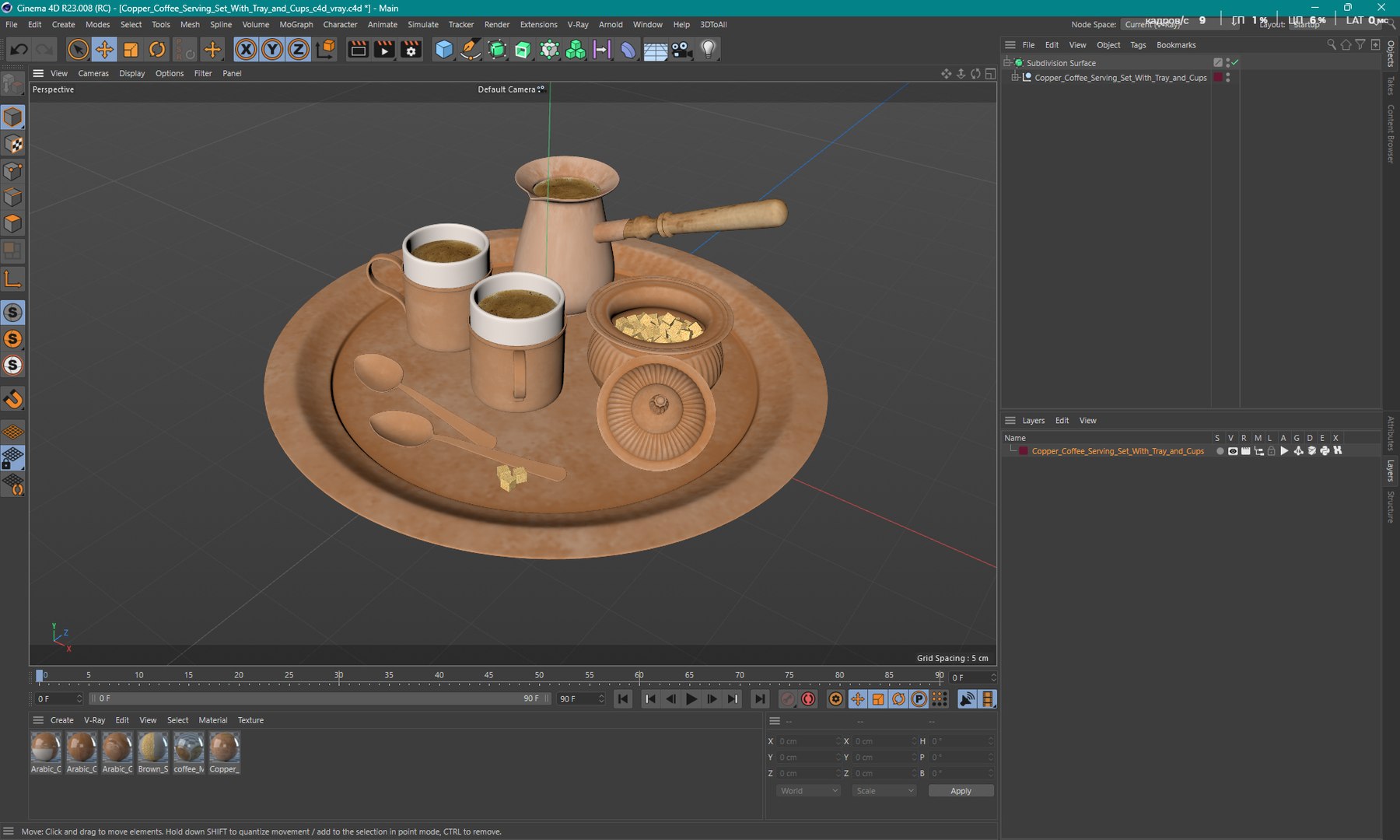Viewport: 1400px width, 840px height.
Task: Open the Tags menu in Object Manager
Action: (1138, 45)
